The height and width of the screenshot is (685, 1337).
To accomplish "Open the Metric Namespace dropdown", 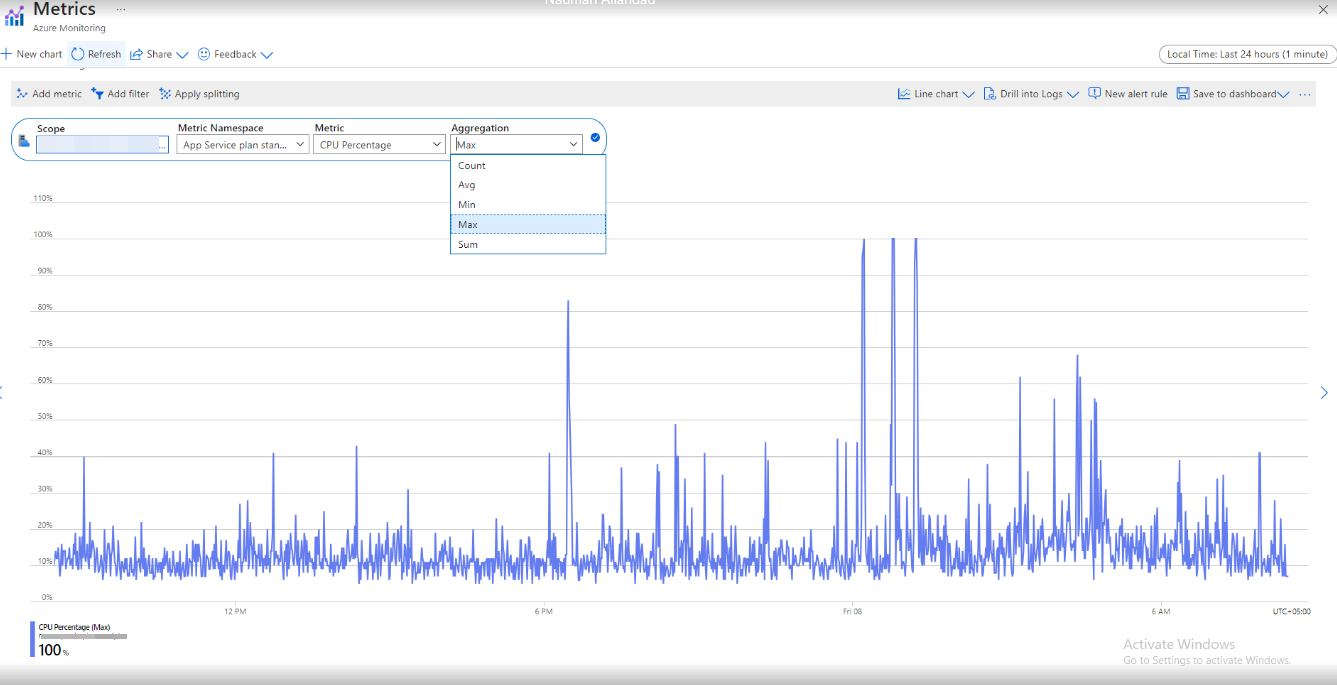I will coord(243,144).
